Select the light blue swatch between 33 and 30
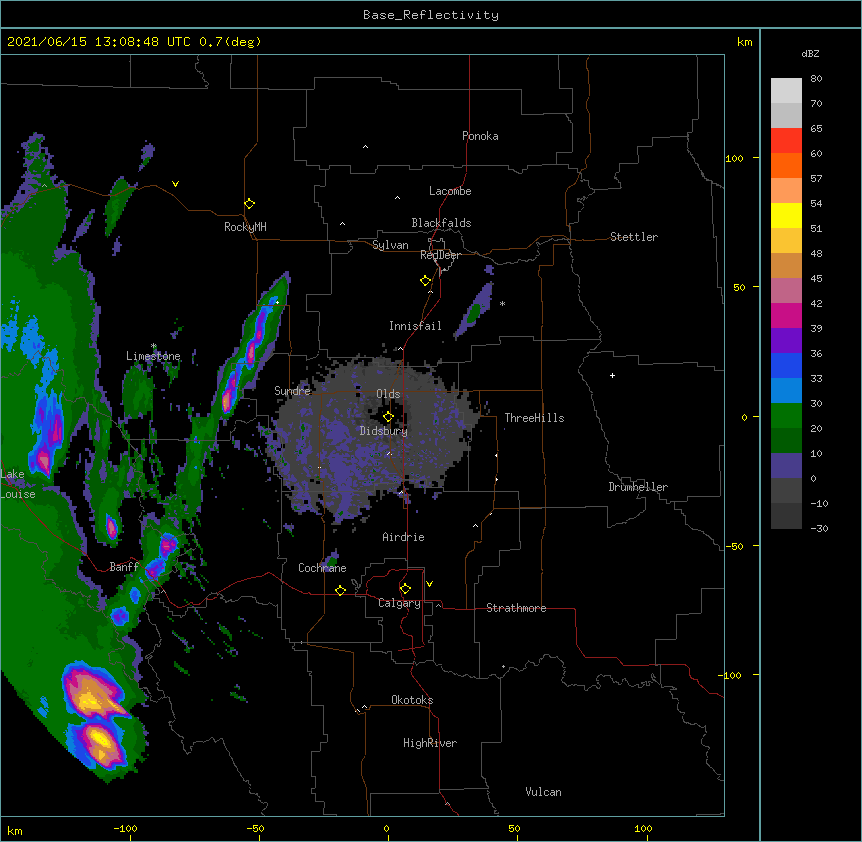This screenshot has width=862, height=842. tap(786, 391)
